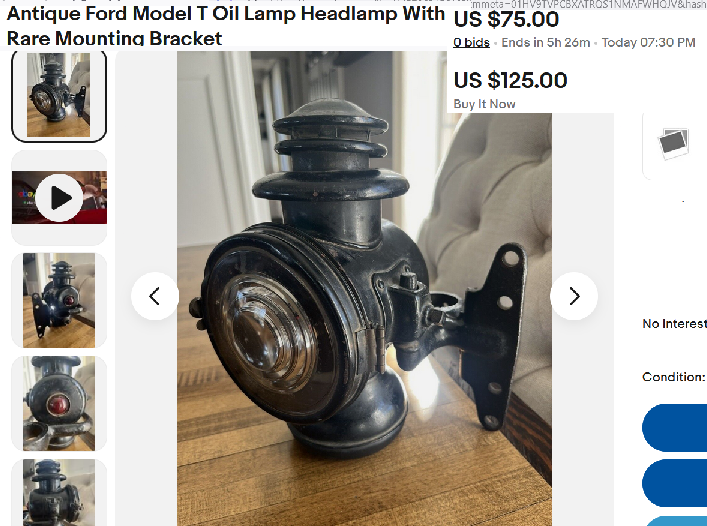The image size is (707, 526).
Task: Click the Condition label
Action: pyautogui.click(x=674, y=377)
